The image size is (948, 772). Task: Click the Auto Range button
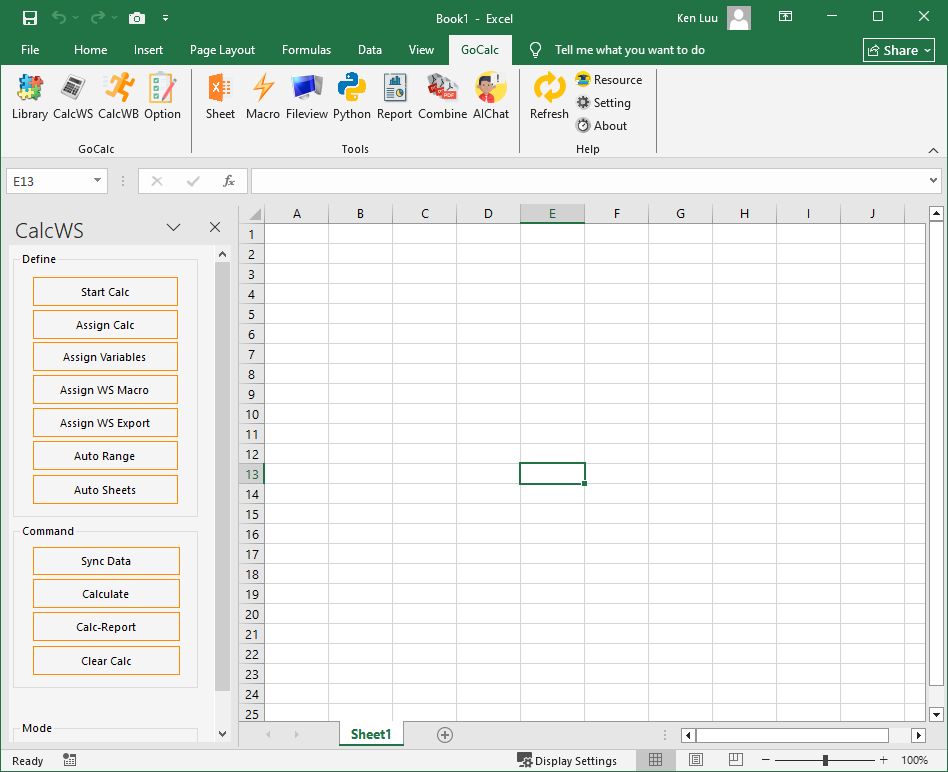(105, 456)
